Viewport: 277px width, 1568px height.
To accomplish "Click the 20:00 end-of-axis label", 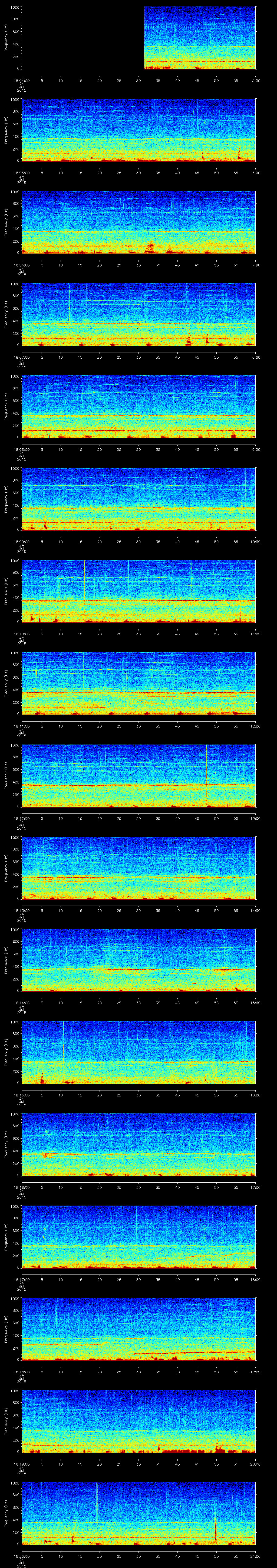I will [x=255, y=1464].
